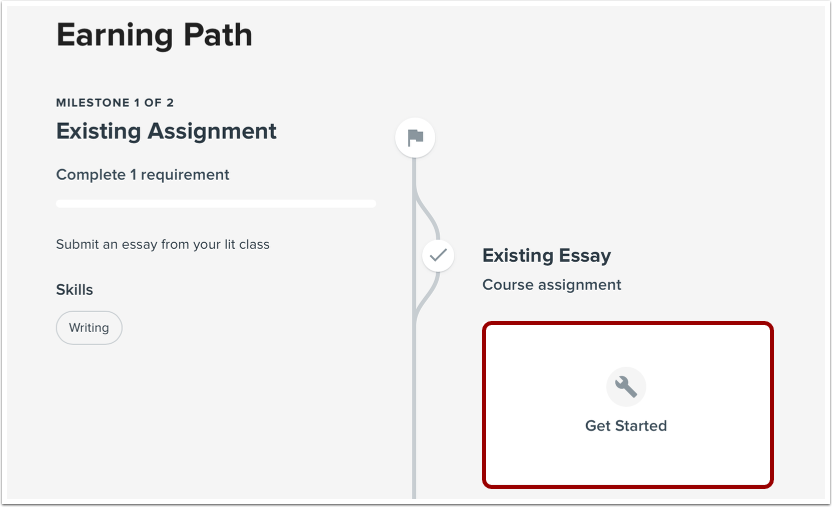Image resolution: width=832 pixels, height=507 pixels.
Task: Click the checkmark circle on the path
Action: pos(437,256)
